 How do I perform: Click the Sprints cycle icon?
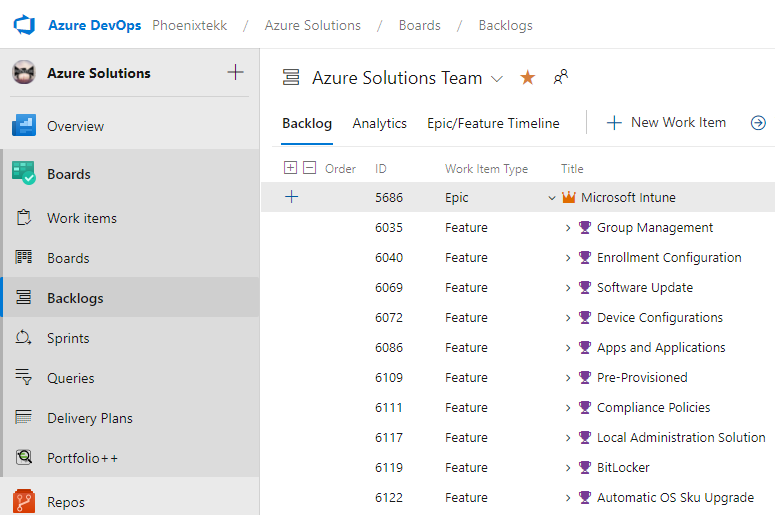(x=23, y=337)
